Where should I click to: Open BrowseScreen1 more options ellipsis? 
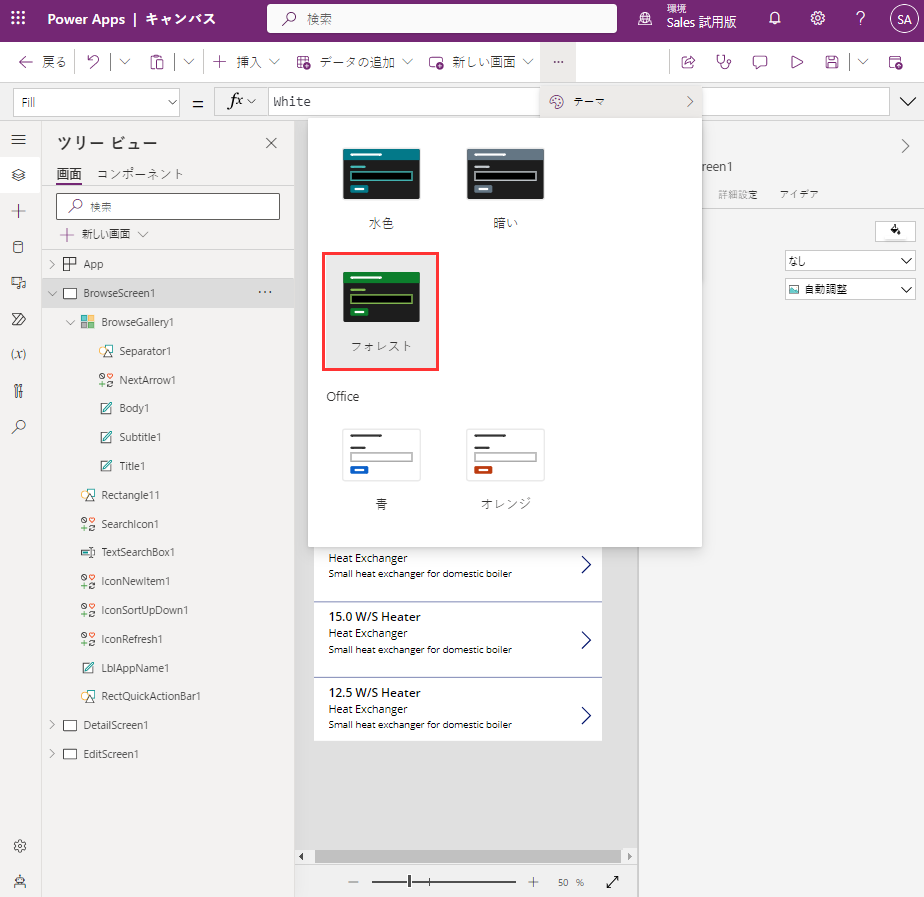click(x=265, y=292)
